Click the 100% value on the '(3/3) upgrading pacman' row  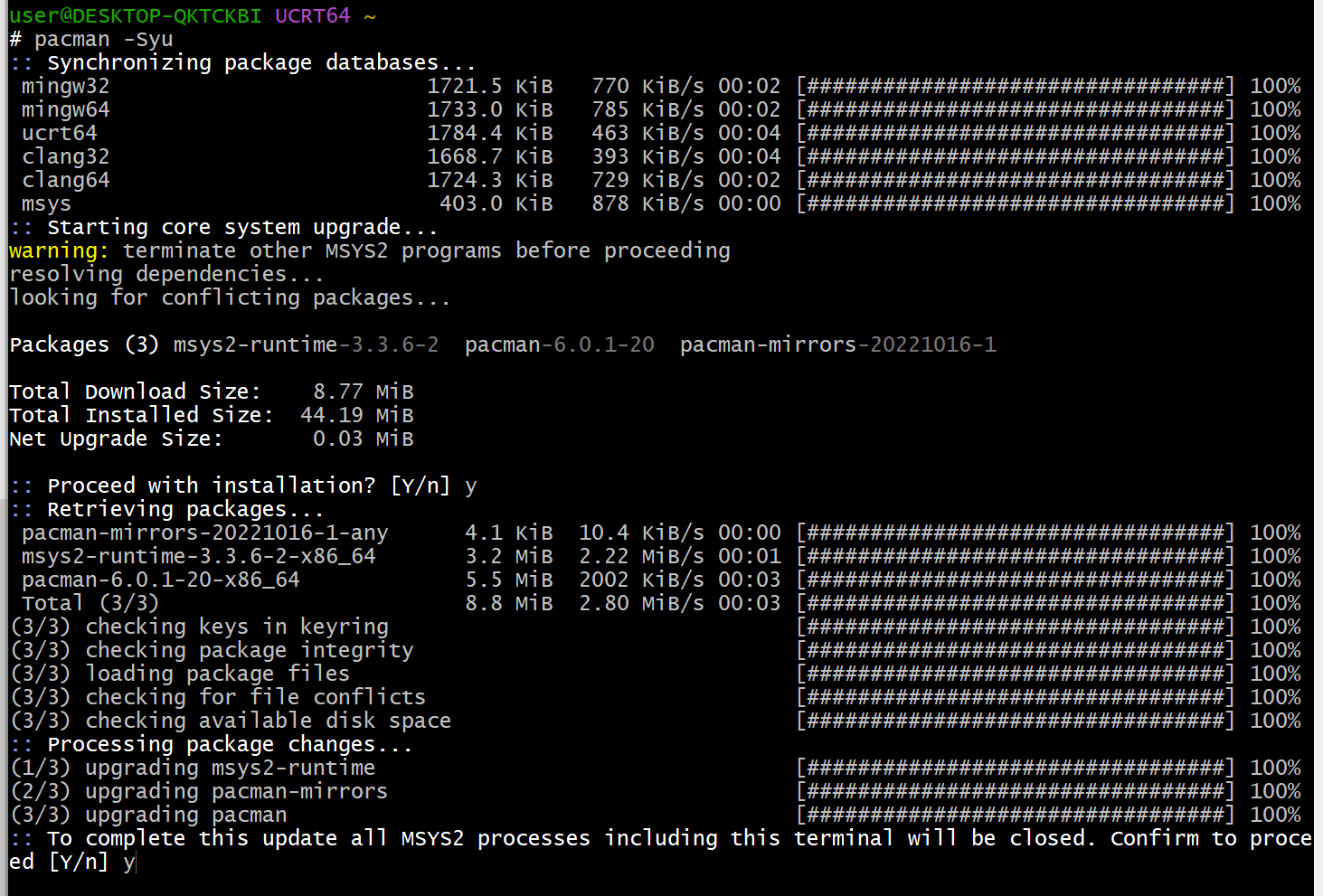point(1275,816)
